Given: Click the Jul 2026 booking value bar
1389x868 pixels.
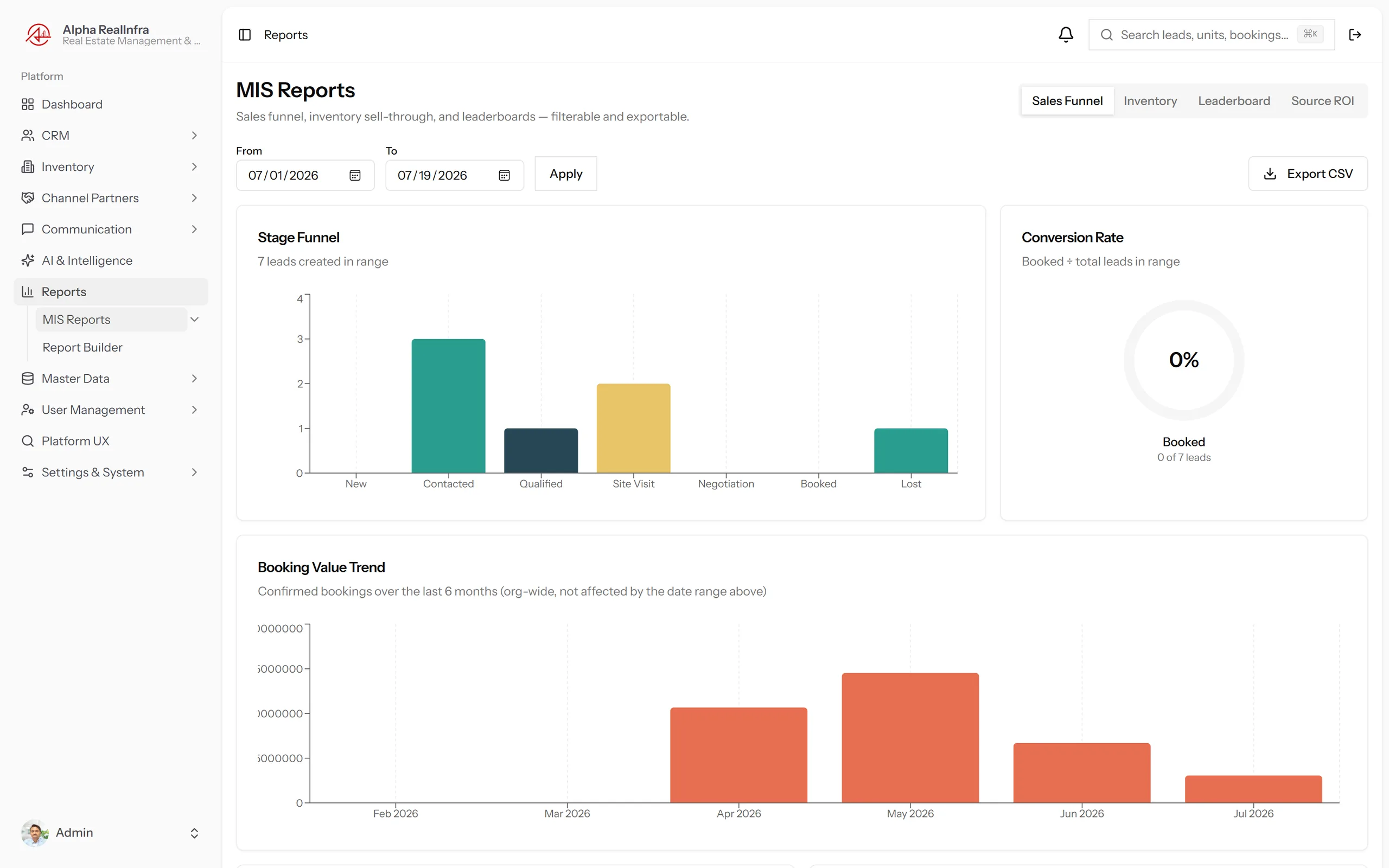Looking at the screenshot, I should pyautogui.click(x=1253, y=789).
